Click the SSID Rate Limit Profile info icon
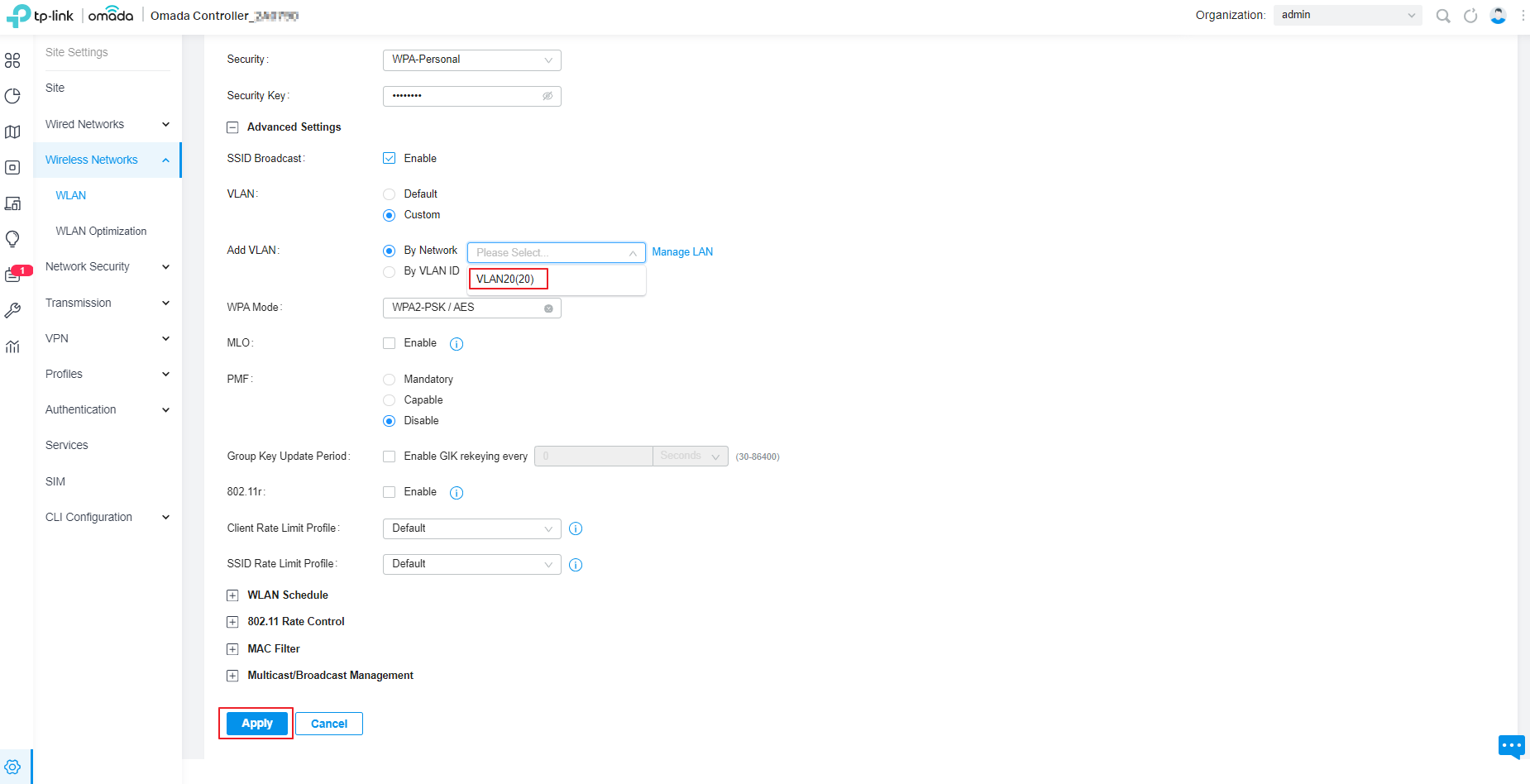This screenshot has height=784, width=1530. click(576, 565)
